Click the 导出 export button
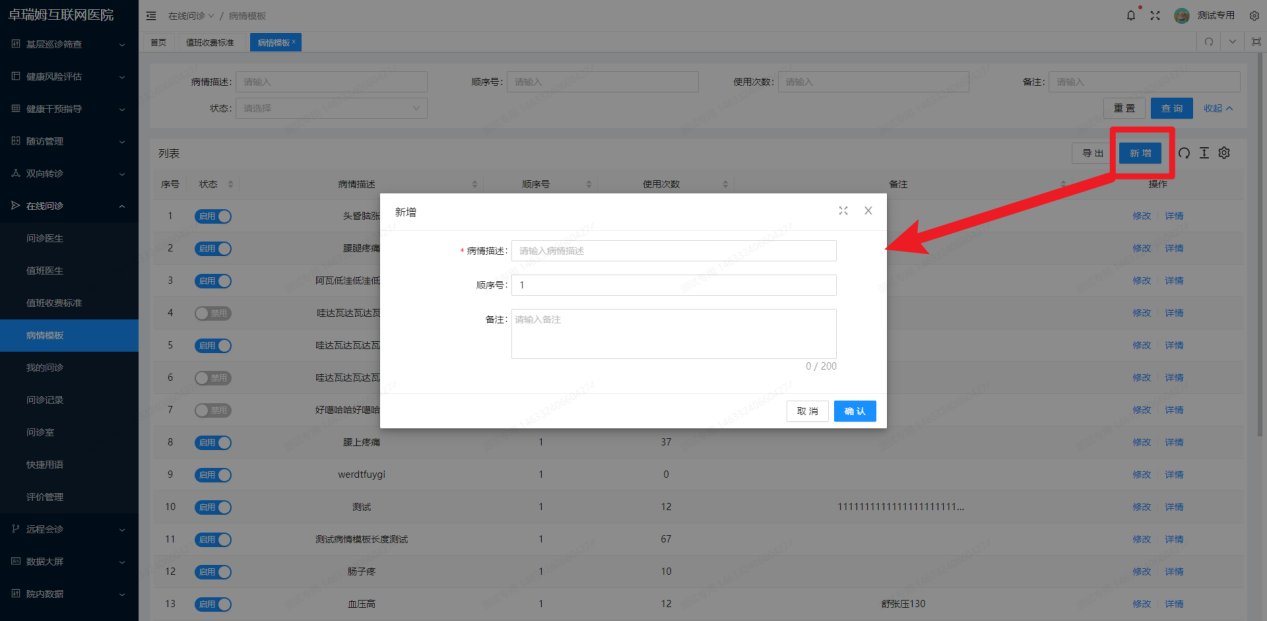 point(1091,152)
